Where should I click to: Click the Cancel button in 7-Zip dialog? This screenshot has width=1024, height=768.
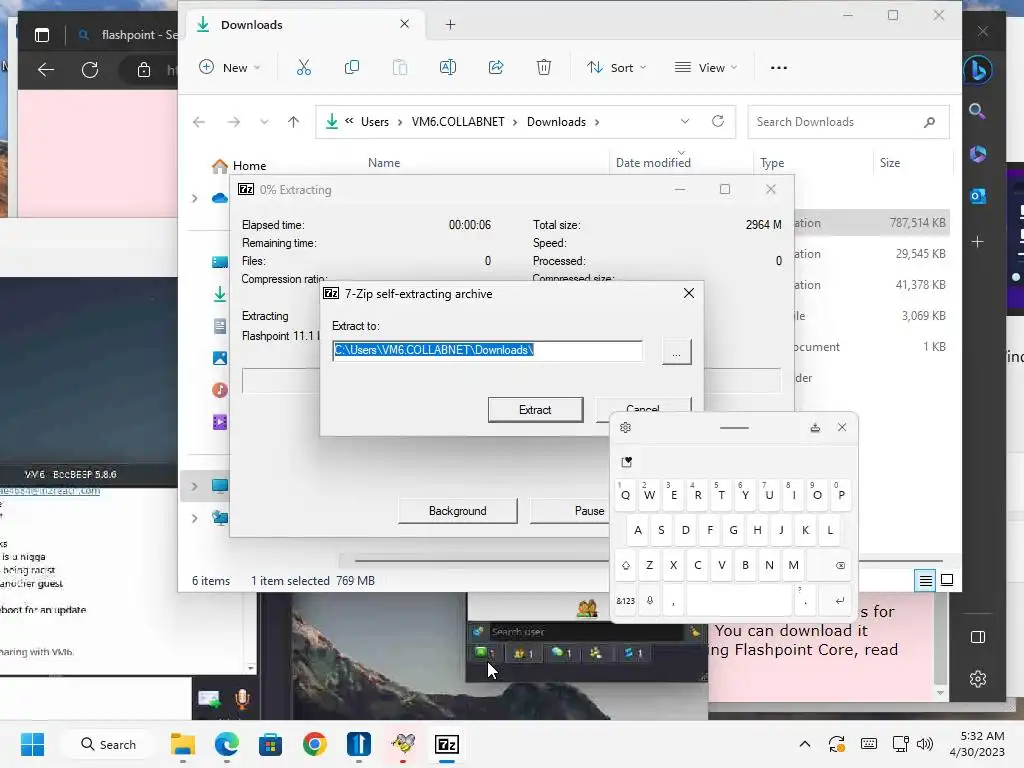[643, 405]
